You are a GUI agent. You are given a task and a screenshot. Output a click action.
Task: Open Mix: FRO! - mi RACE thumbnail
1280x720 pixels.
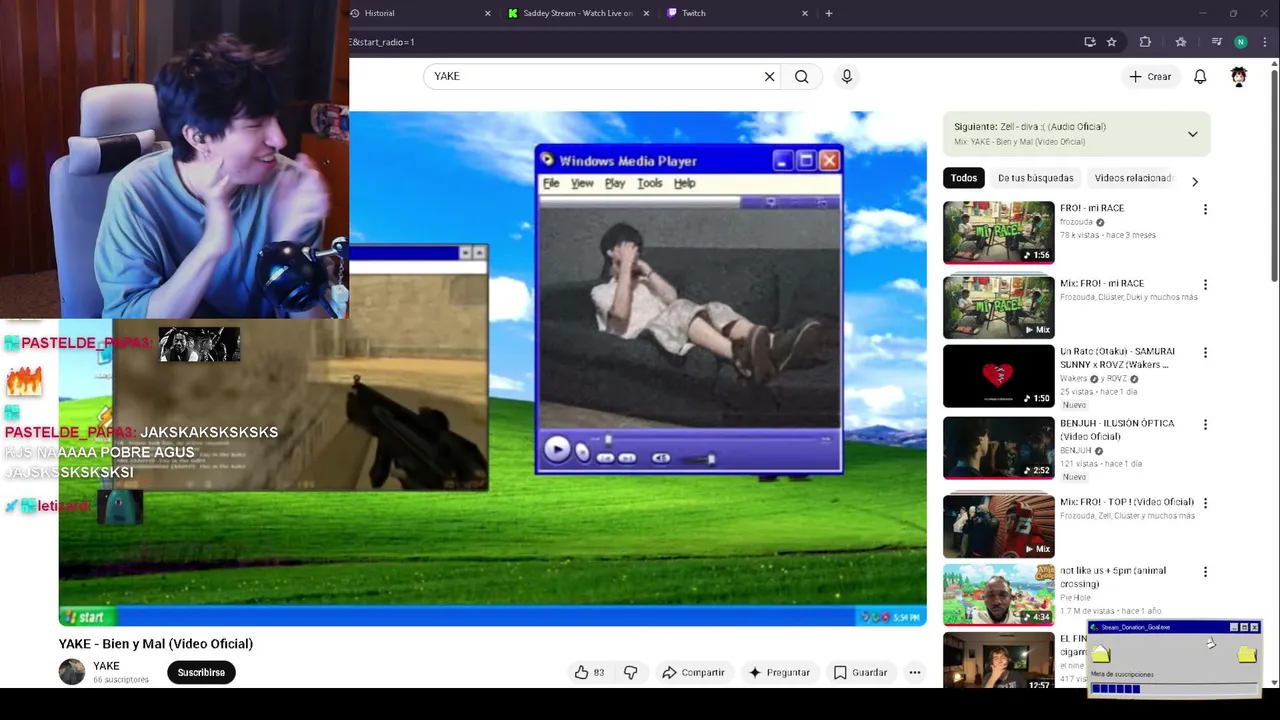tap(998, 307)
